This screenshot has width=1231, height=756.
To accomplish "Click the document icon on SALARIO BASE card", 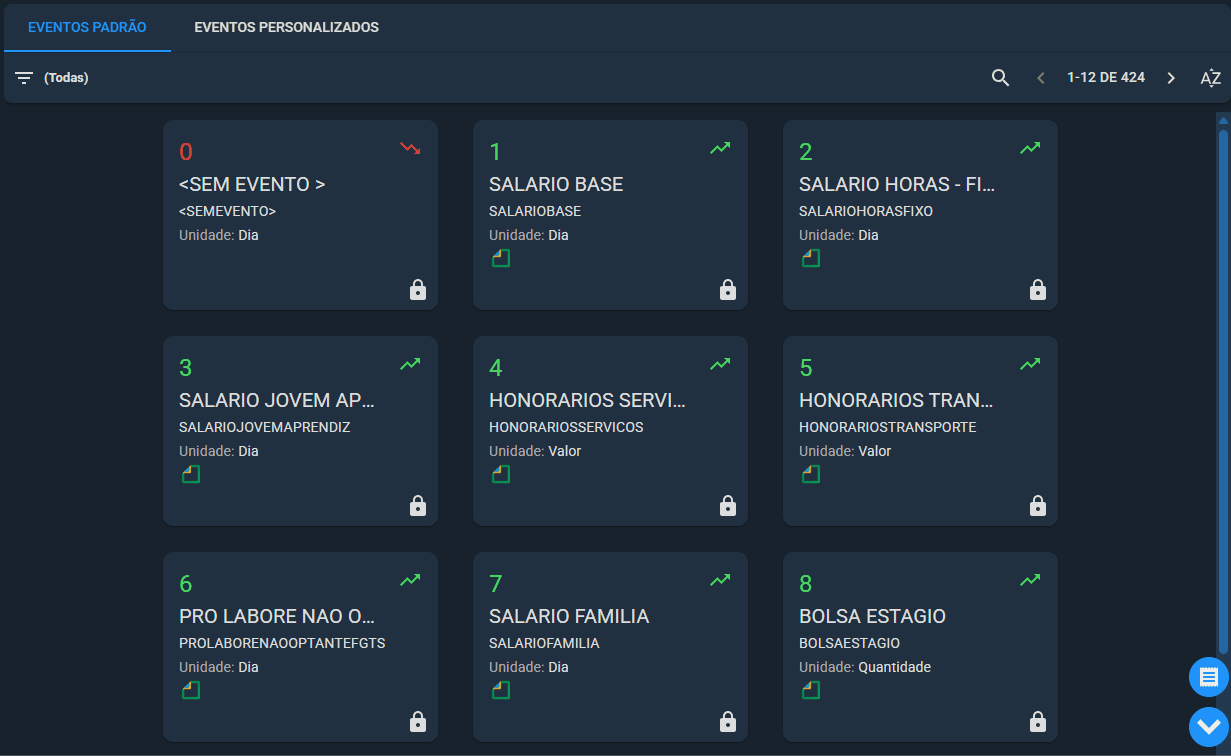I will click(x=501, y=259).
